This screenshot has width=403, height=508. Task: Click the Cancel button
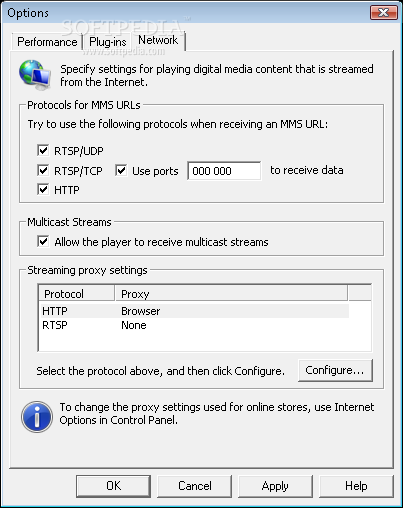(x=195, y=486)
